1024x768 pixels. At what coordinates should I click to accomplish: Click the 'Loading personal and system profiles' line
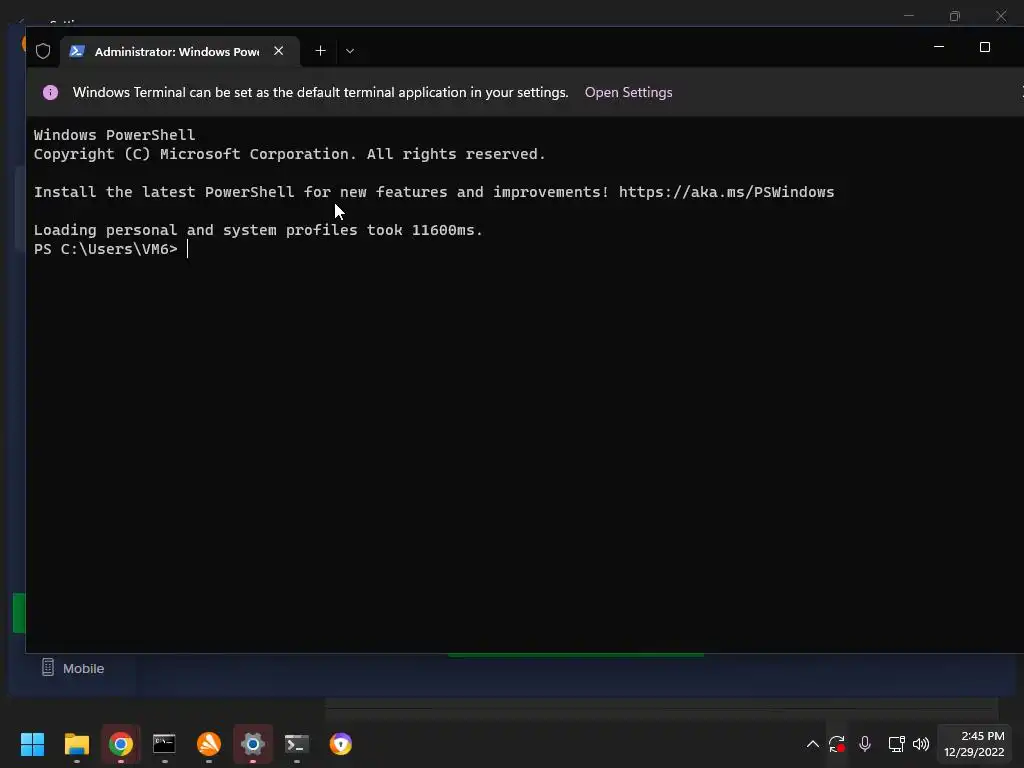[258, 230]
